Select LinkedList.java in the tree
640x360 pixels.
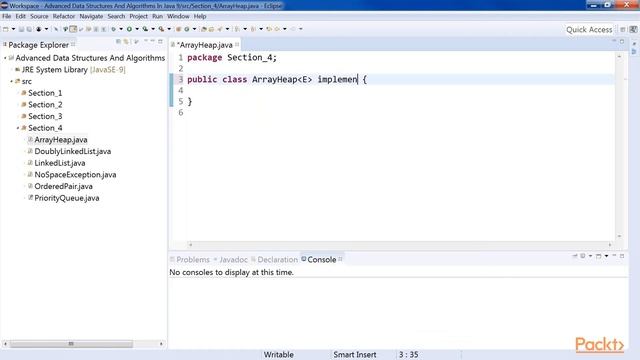click(60, 163)
